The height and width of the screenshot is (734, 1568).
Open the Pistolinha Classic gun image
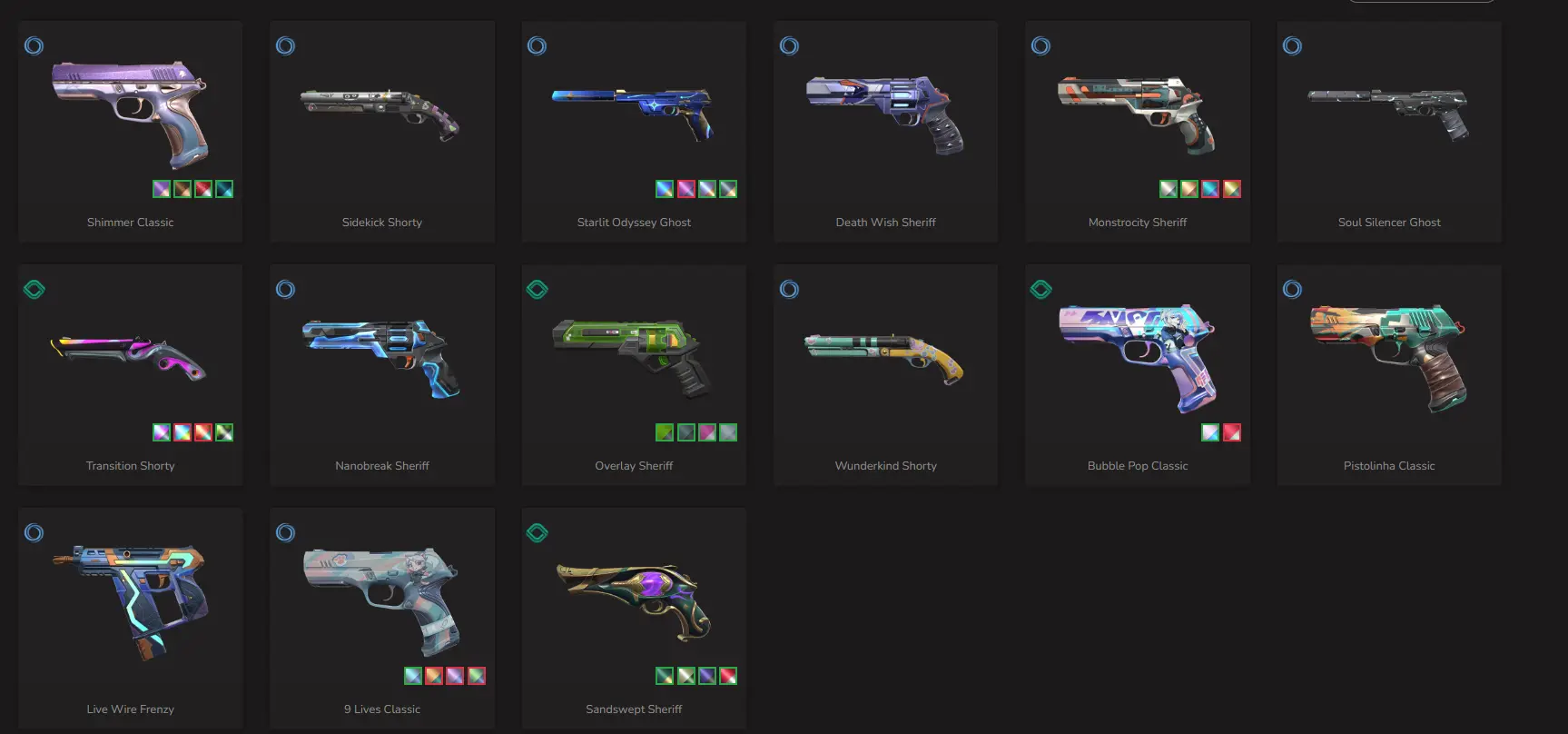tap(1389, 357)
